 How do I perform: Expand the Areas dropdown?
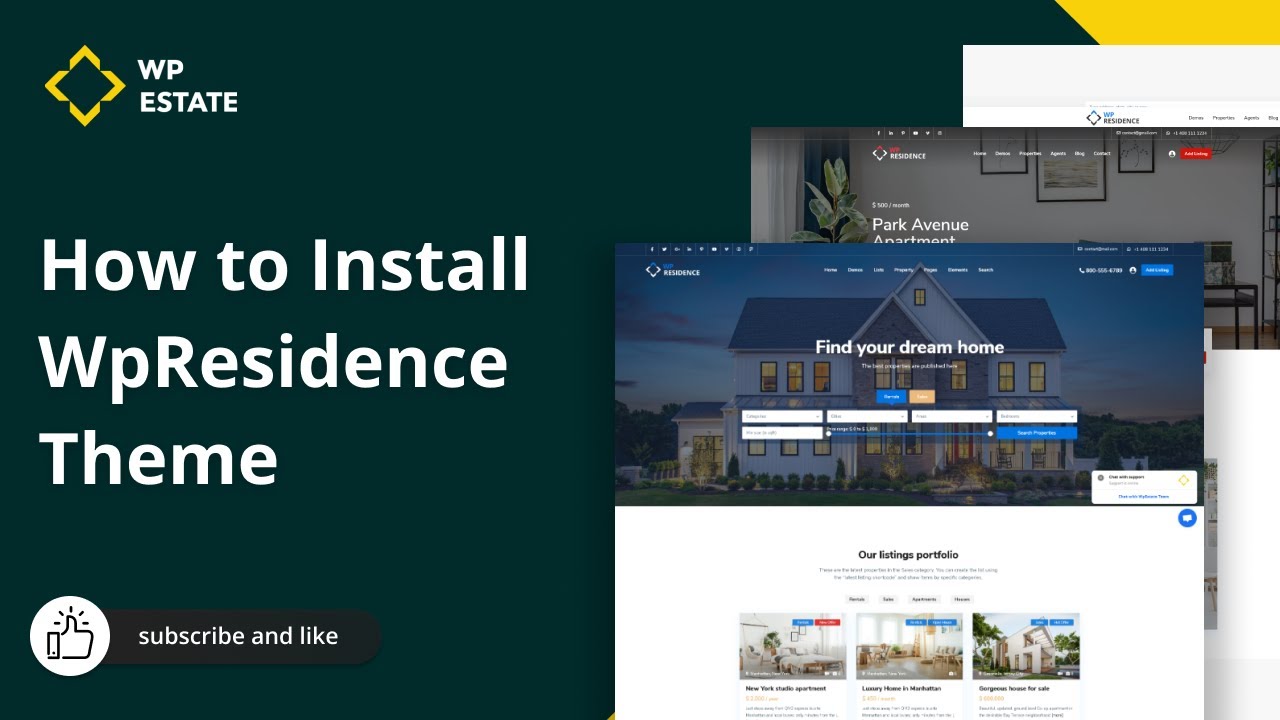951,416
